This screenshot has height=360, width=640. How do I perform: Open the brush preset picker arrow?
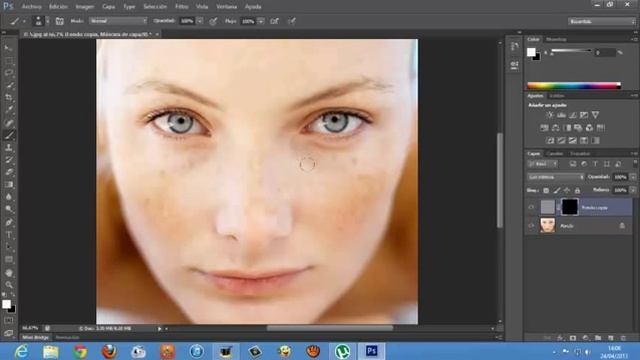tap(47, 21)
